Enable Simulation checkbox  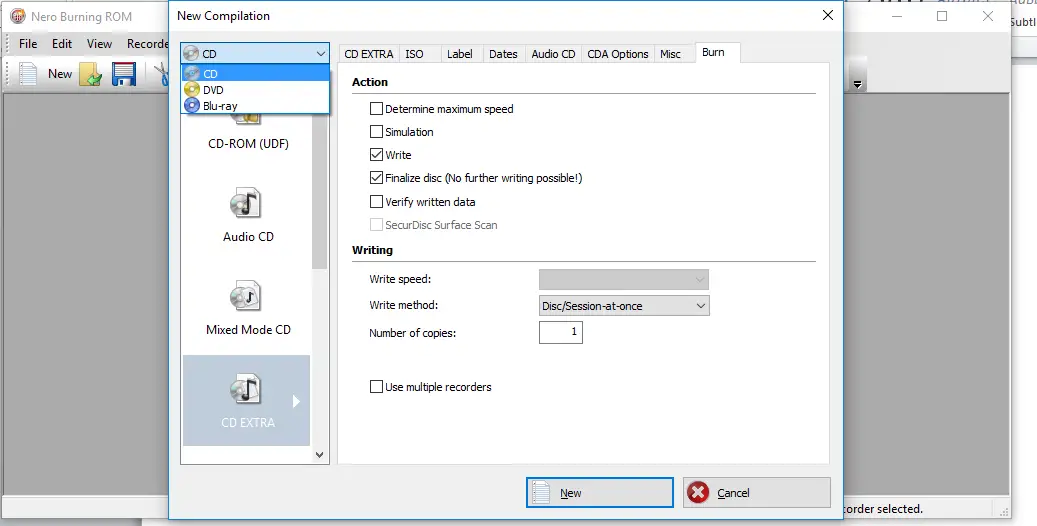click(376, 132)
